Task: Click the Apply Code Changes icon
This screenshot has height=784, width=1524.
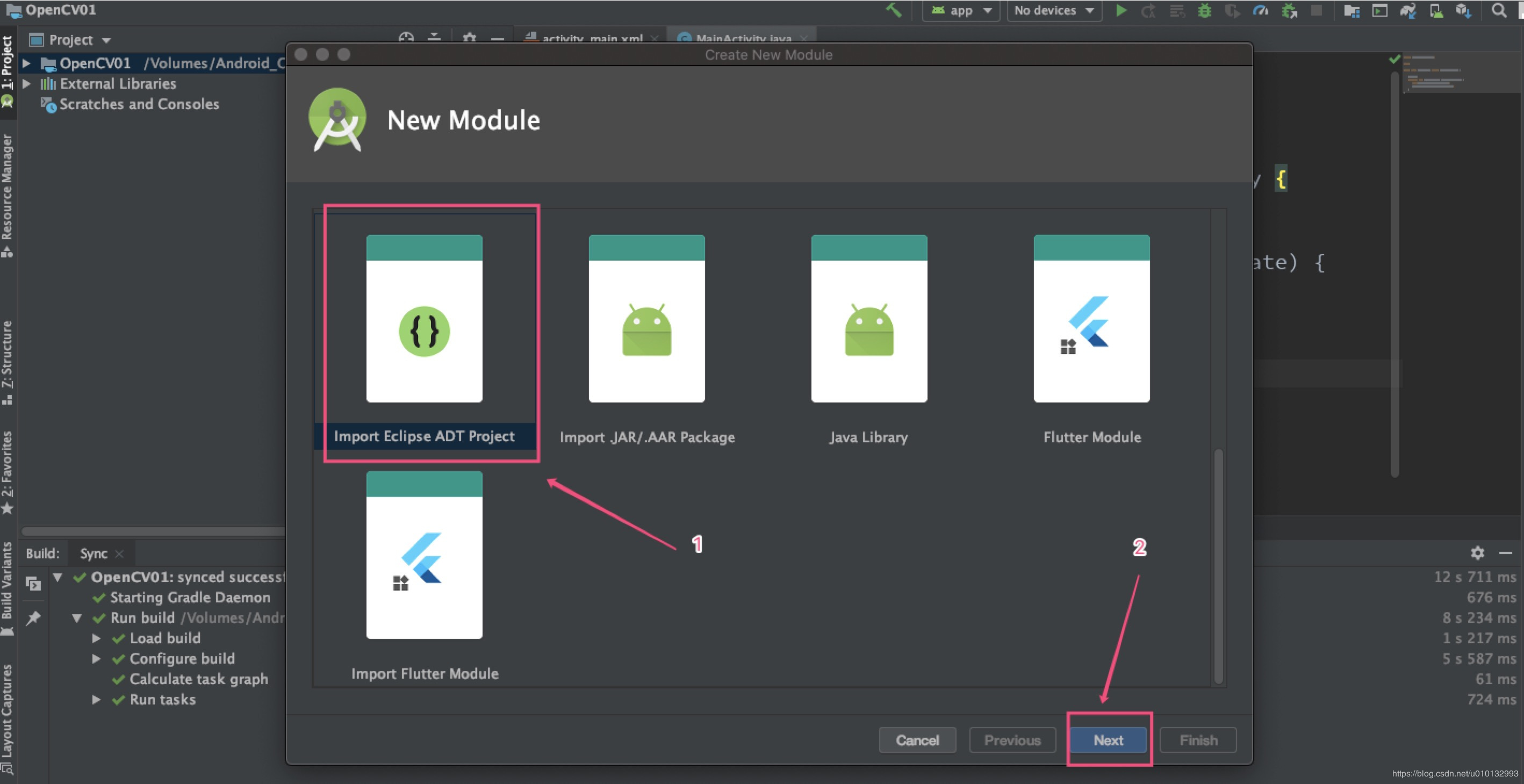Action: 1177,11
